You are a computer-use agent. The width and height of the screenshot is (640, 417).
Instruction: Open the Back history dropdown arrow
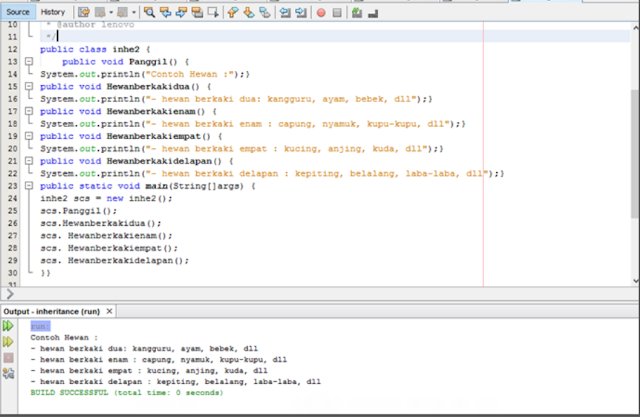coord(111,13)
